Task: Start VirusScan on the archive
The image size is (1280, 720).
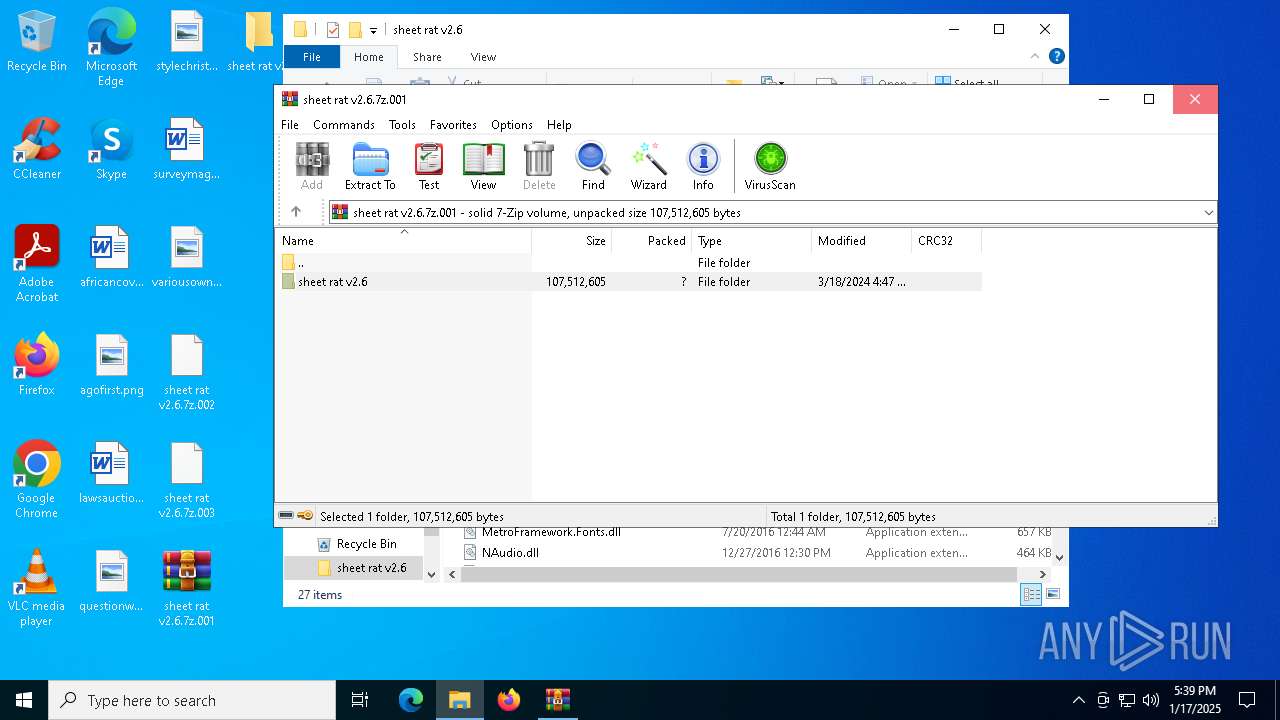Action: [770, 166]
